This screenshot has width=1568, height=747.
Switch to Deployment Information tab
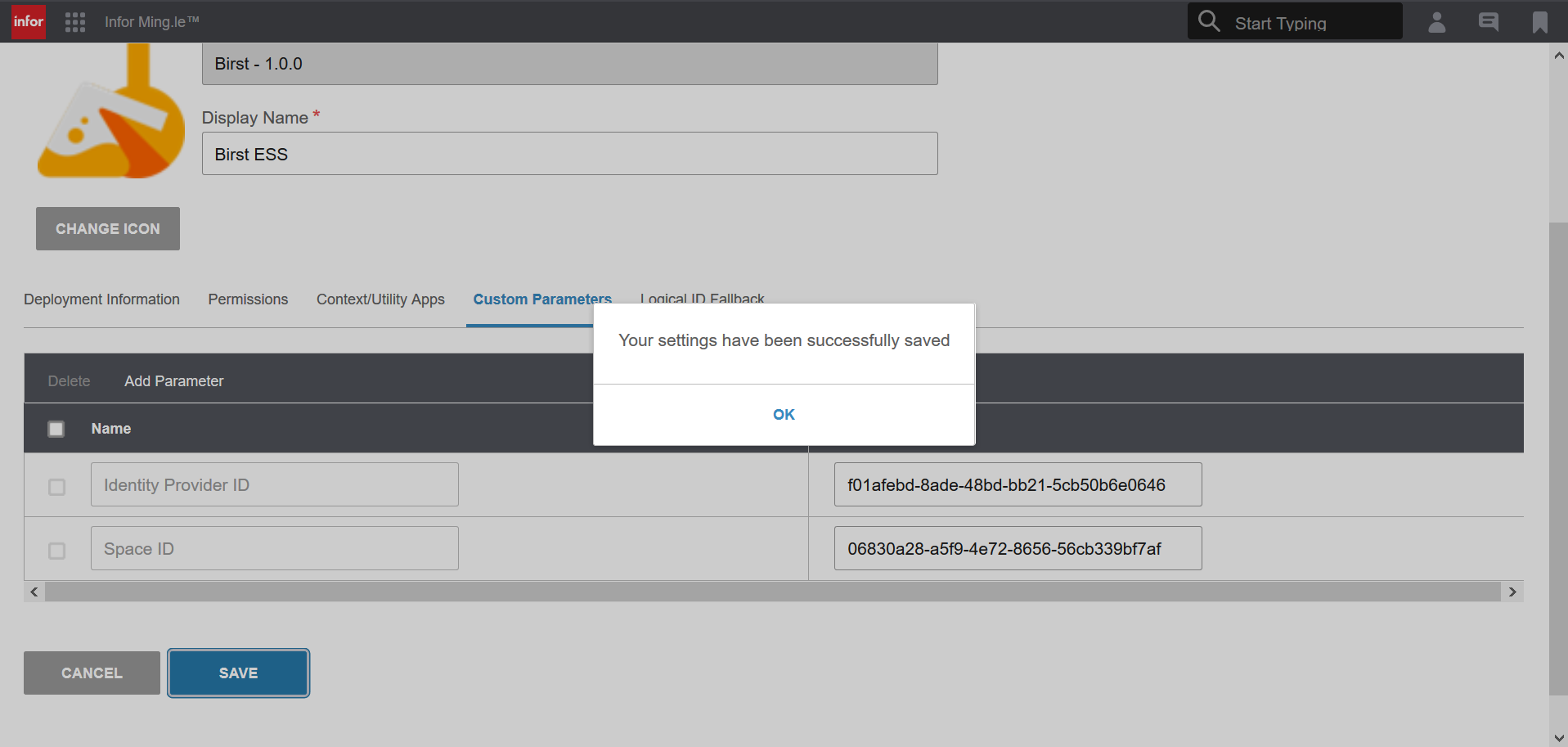point(101,299)
